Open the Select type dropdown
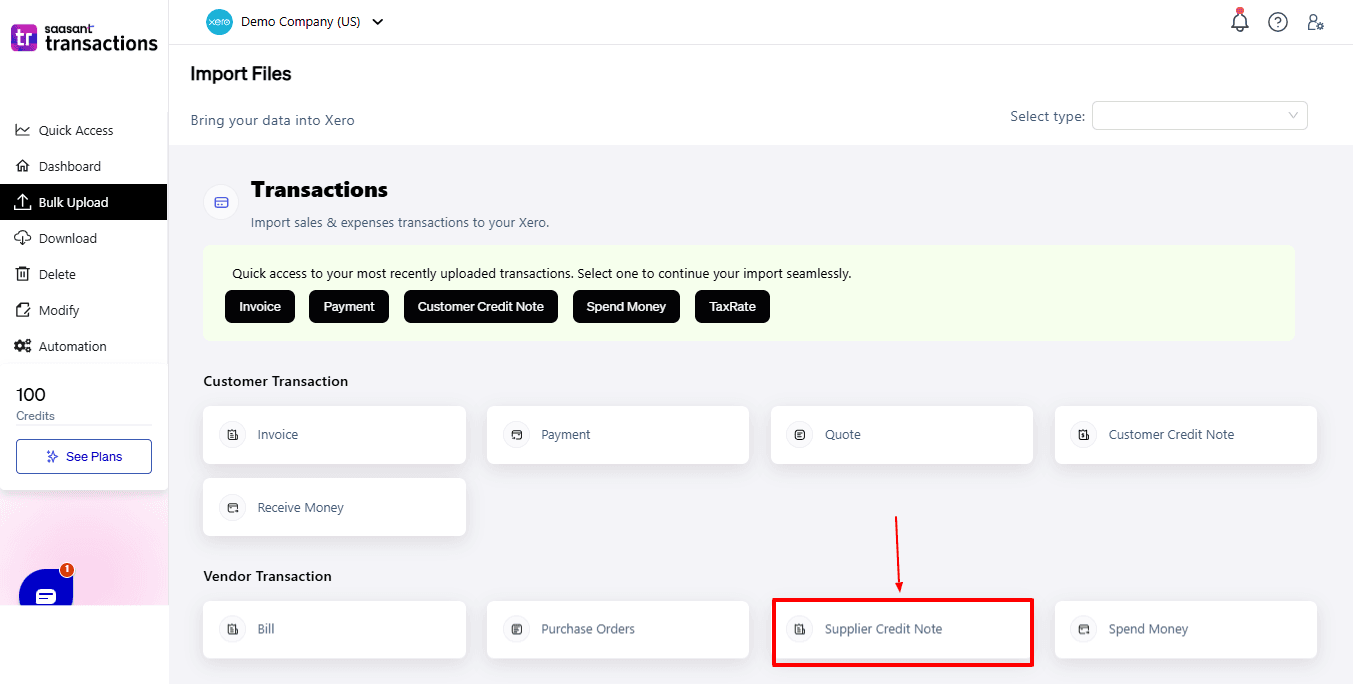The height and width of the screenshot is (684, 1353). point(1199,116)
